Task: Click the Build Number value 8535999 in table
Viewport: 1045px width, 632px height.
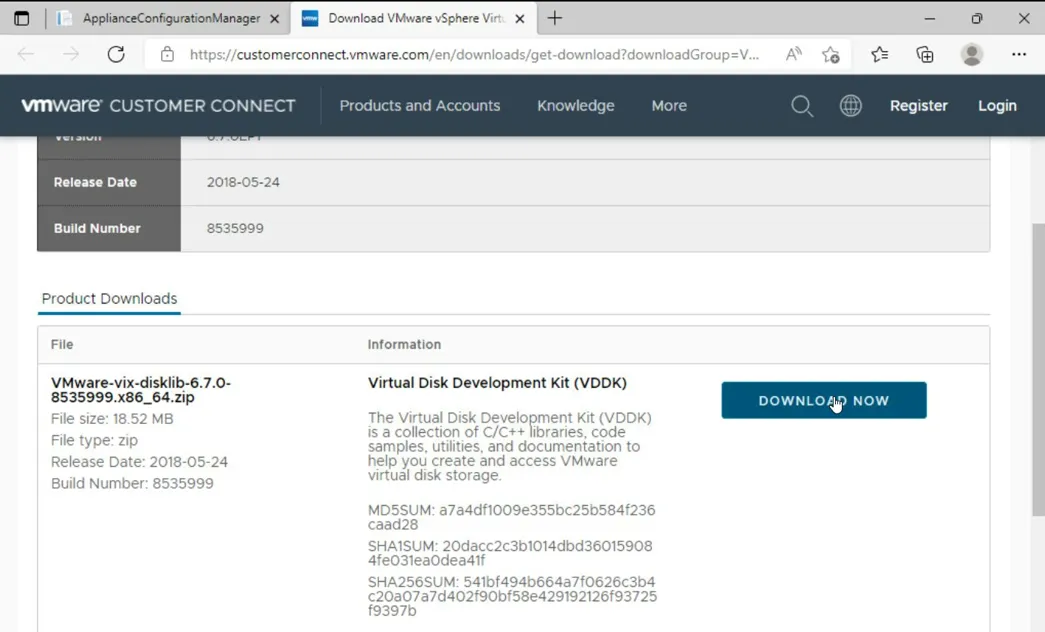Action: tap(235, 228)
